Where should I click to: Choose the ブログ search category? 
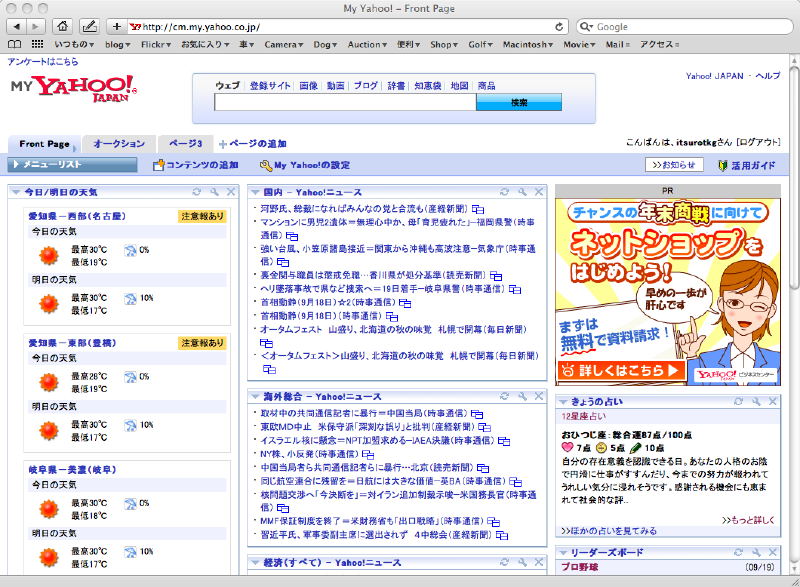point(365,86)
